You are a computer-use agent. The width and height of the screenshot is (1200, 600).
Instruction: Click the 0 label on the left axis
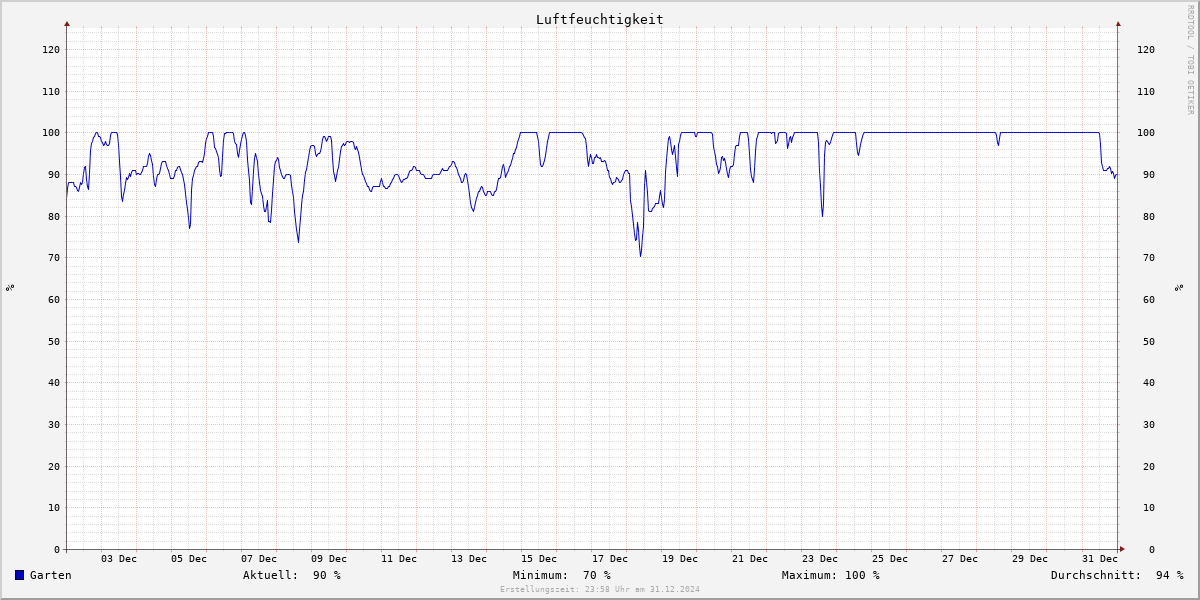coord(57,549)
